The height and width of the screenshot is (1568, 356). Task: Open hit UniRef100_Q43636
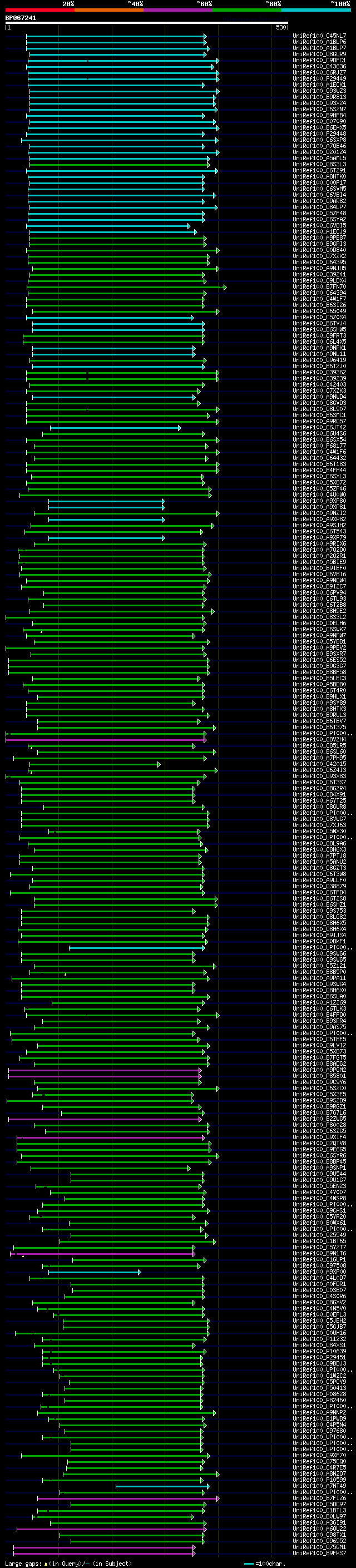pyautogui.click(x=319, y=66)
